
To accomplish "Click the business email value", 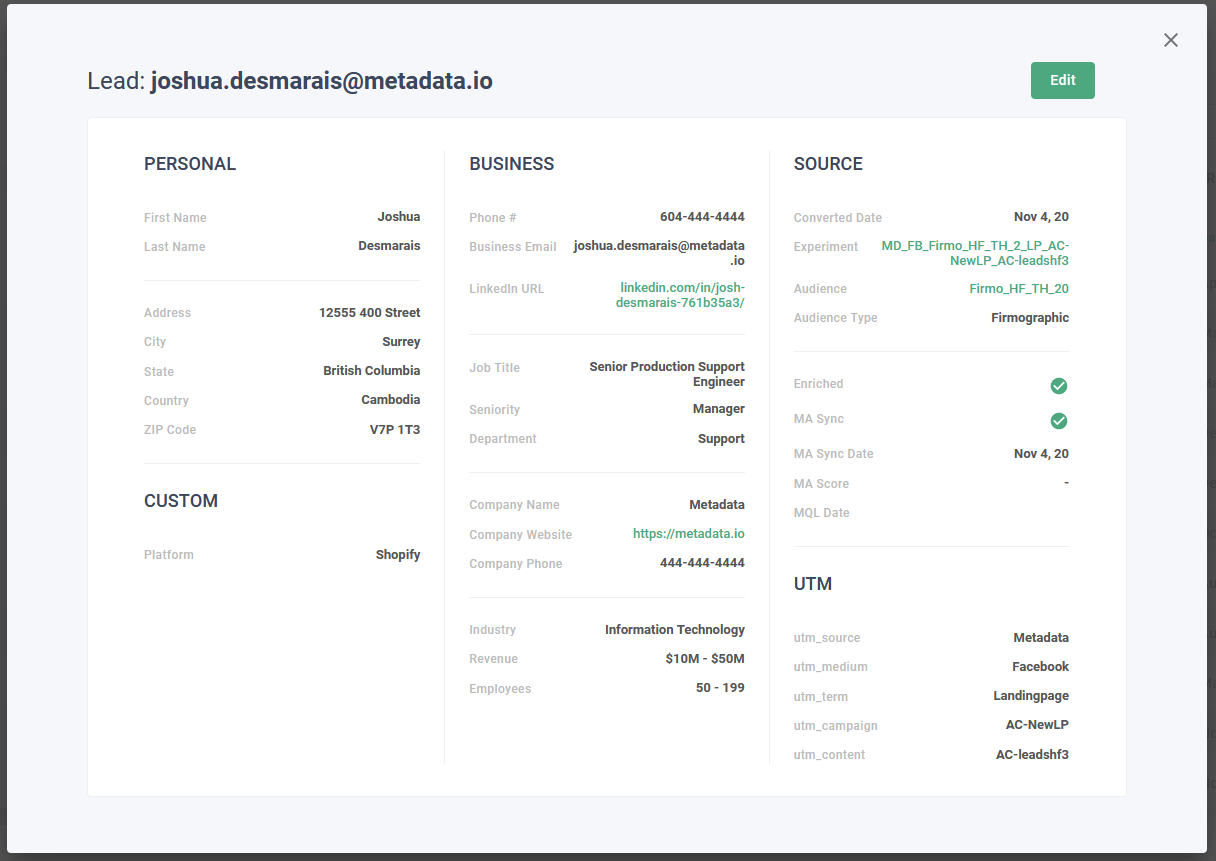I will pyautogui.click(x=659, y=253).
